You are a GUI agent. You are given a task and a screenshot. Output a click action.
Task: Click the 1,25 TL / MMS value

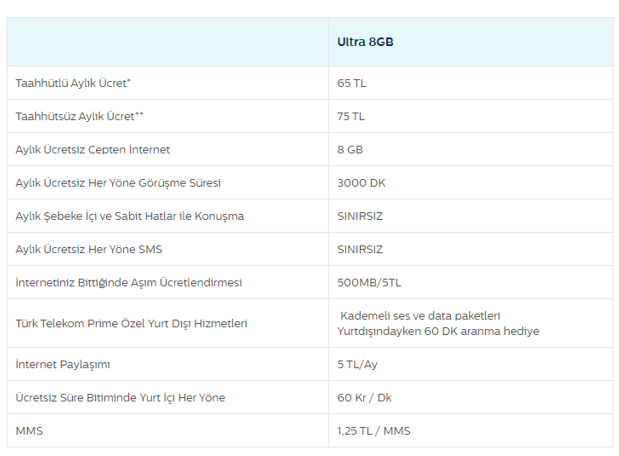pyautogui.click(x=374, y=431)
